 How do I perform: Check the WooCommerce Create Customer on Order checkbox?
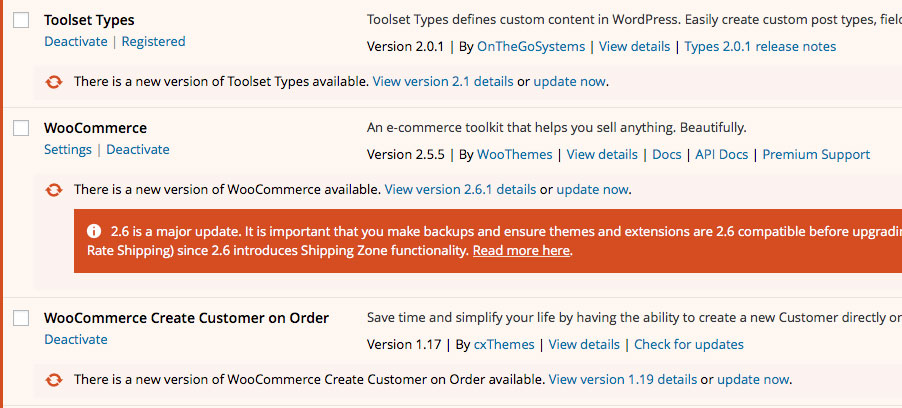click(21, 318)
